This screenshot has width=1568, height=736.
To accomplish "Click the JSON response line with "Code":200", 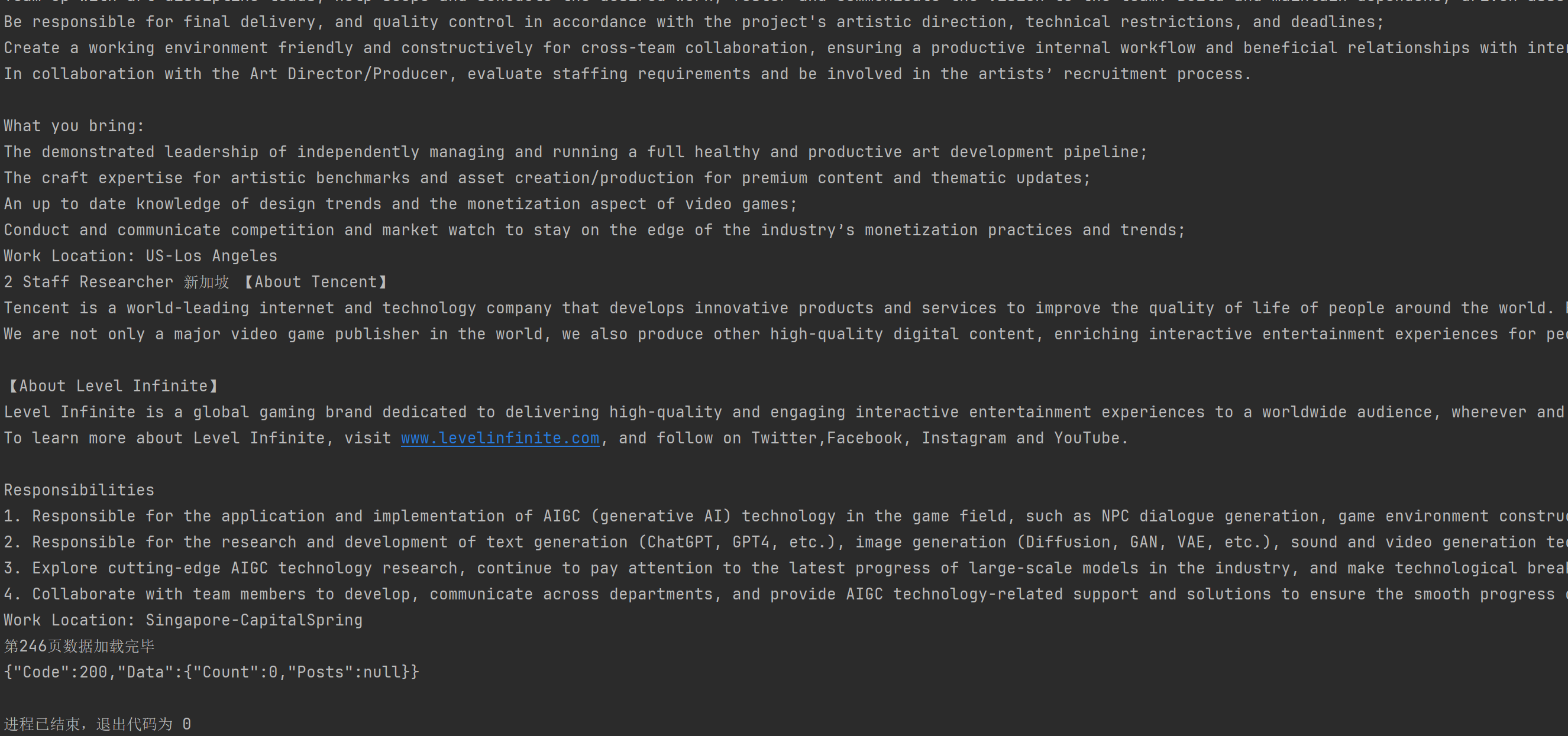I will [x=211, y=672].
